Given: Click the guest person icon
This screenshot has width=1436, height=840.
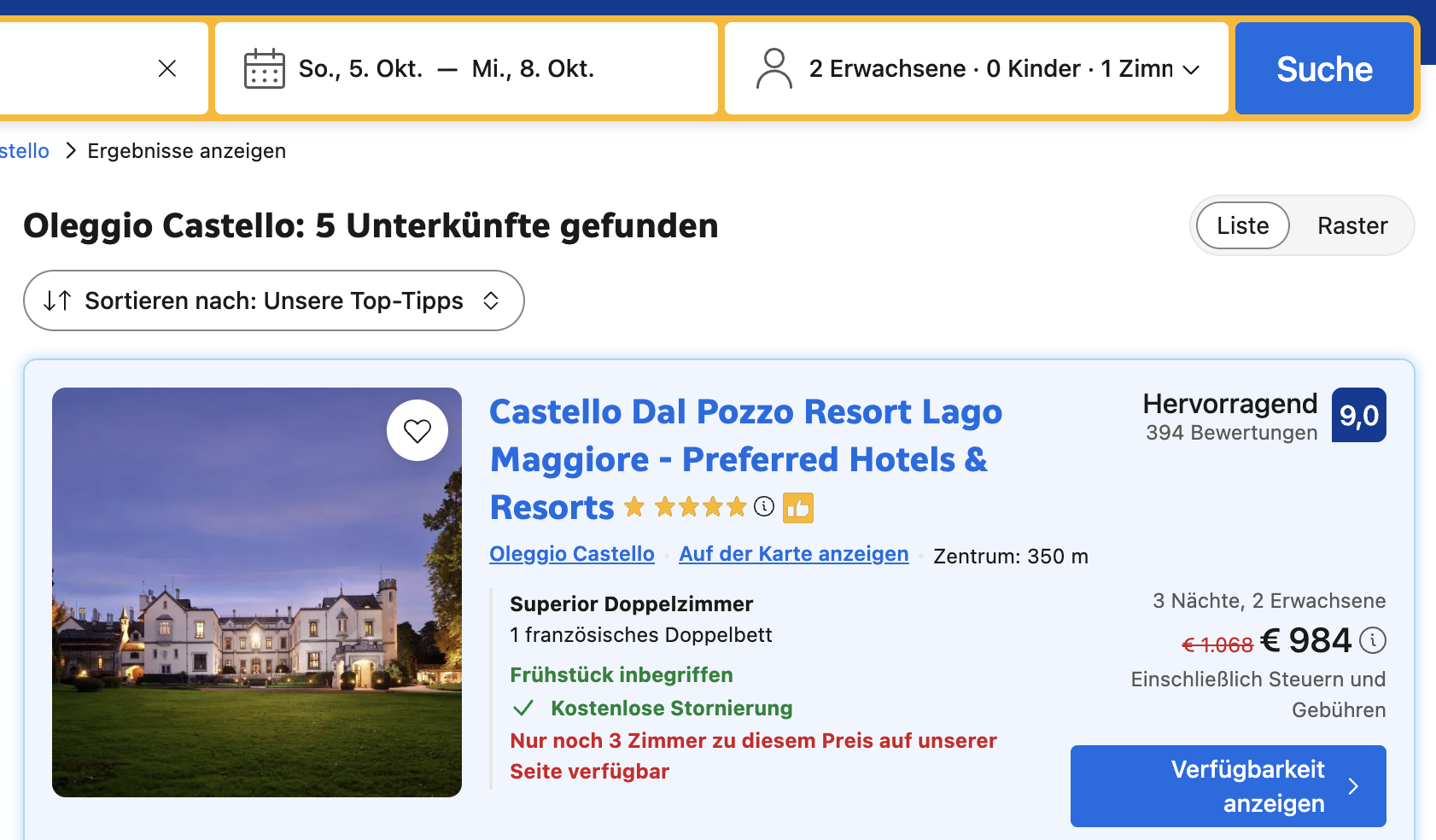Looking at the screenshot, I should pyautogui.click(x=774, y=68).
